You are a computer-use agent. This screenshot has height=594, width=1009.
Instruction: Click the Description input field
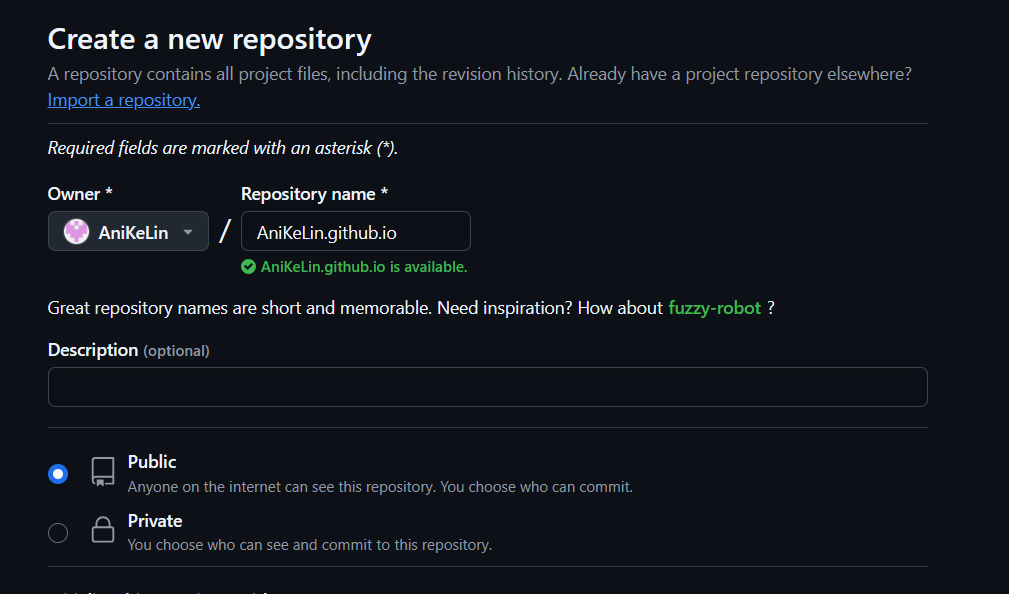click(487, 386)
